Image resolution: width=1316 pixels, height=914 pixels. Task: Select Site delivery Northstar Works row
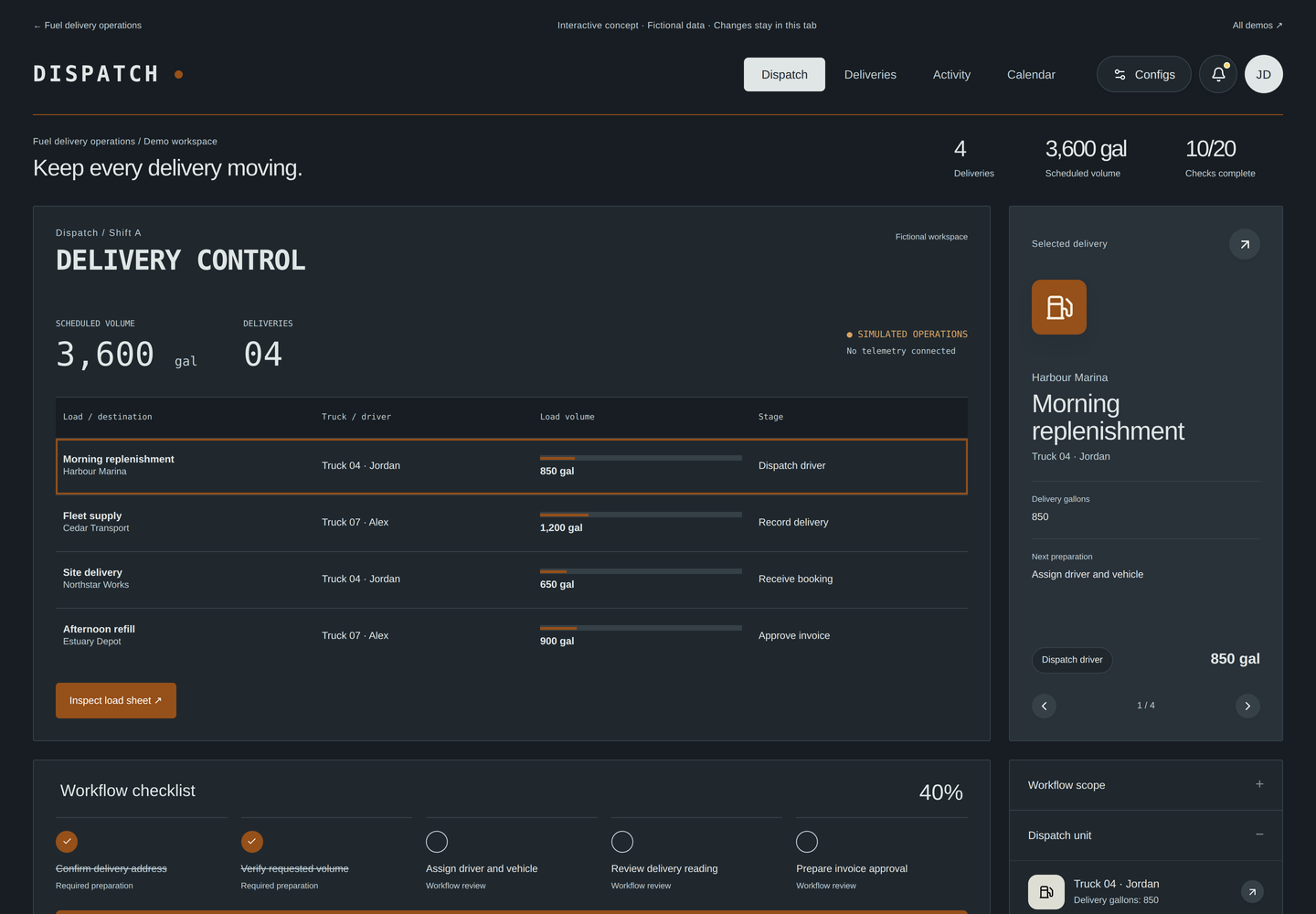(512, 579)
